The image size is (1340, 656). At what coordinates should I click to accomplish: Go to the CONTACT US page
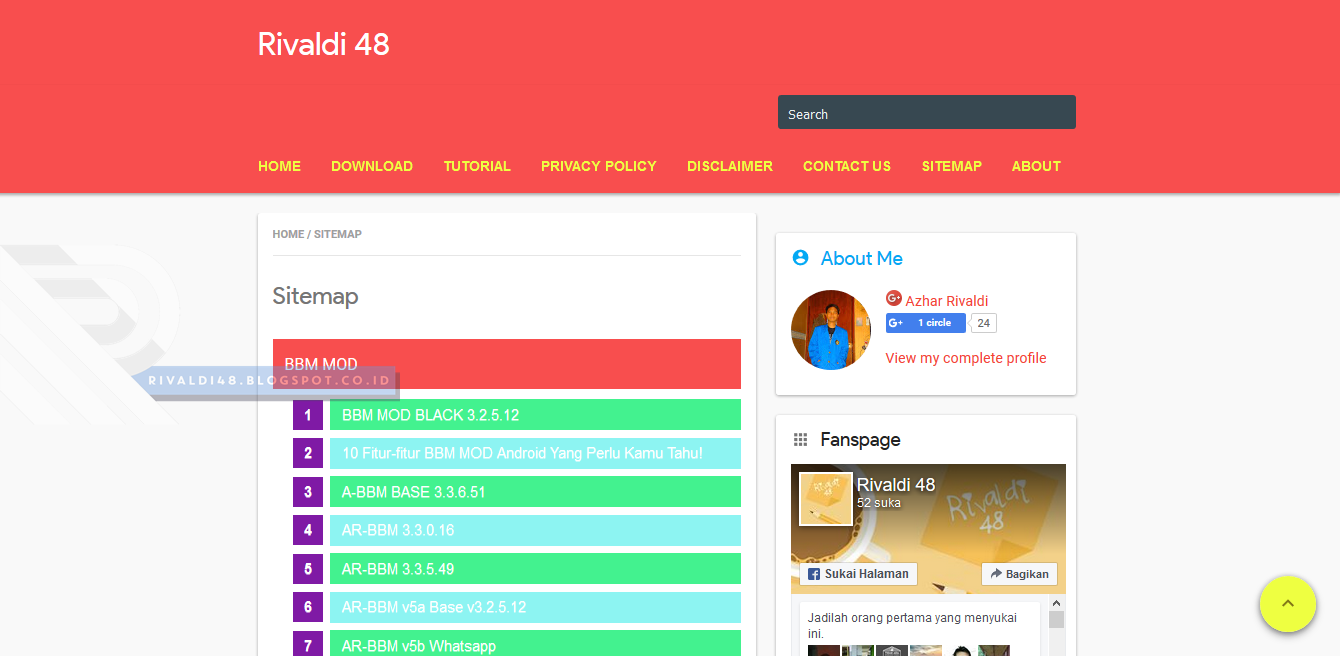point(846,166)
